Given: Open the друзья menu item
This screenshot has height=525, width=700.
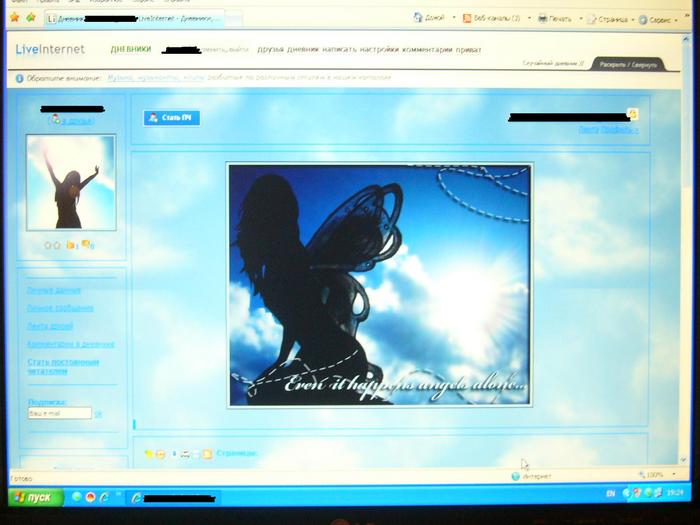Looking at the screenshot, I should (x=270, y=50).
